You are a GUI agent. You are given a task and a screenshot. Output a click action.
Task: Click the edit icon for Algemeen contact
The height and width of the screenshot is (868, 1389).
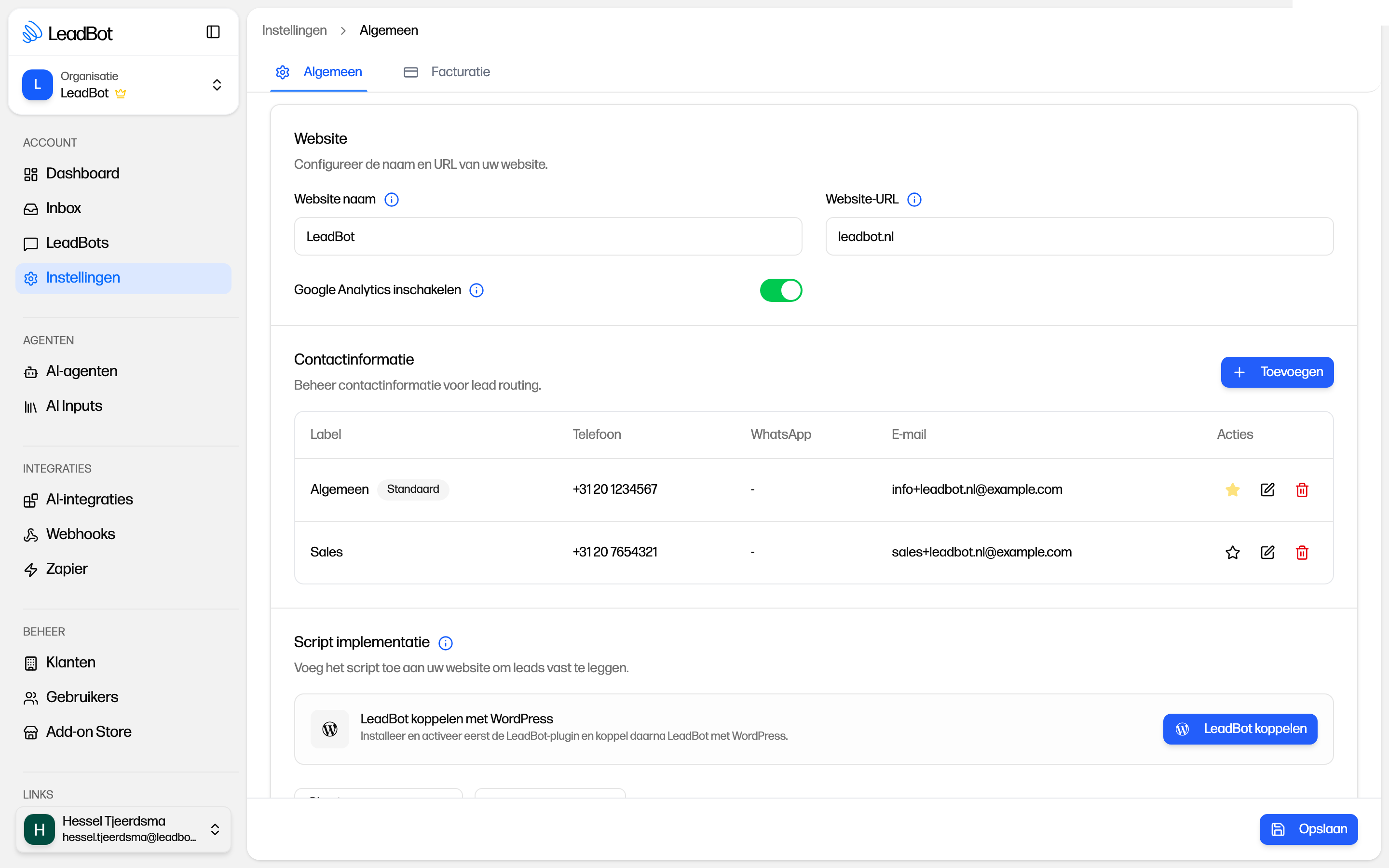(x=1267, y=489)
